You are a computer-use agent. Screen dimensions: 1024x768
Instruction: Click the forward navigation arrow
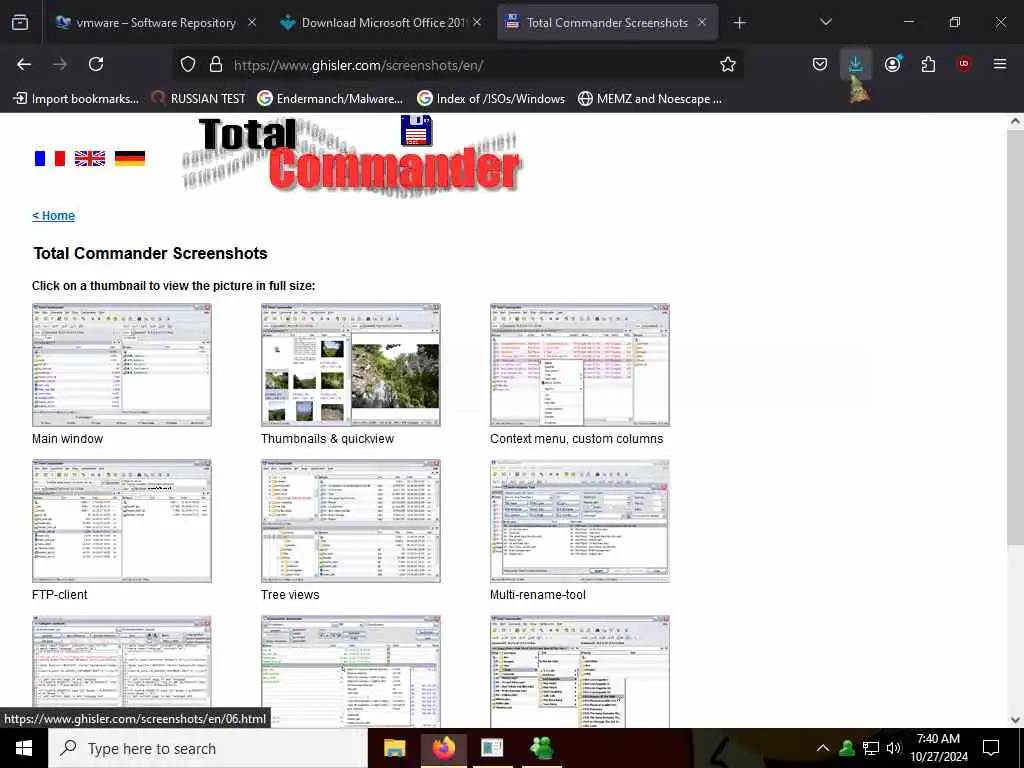tap(60, 64)
